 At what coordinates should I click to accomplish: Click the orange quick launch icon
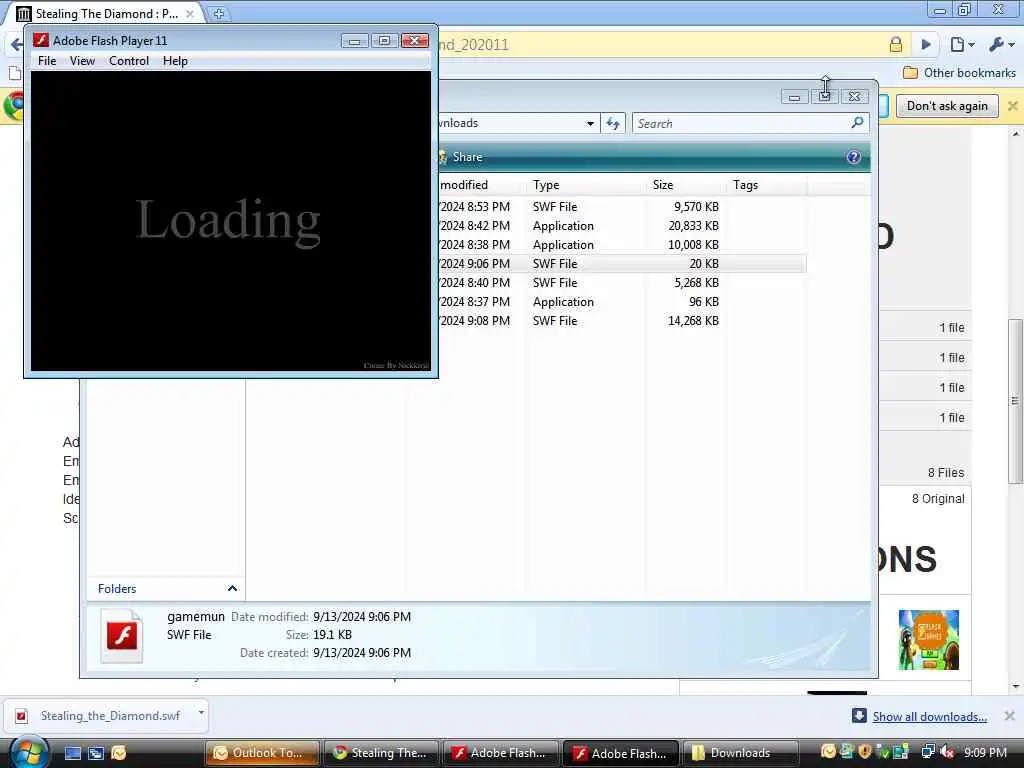click(x=118, y=753)
